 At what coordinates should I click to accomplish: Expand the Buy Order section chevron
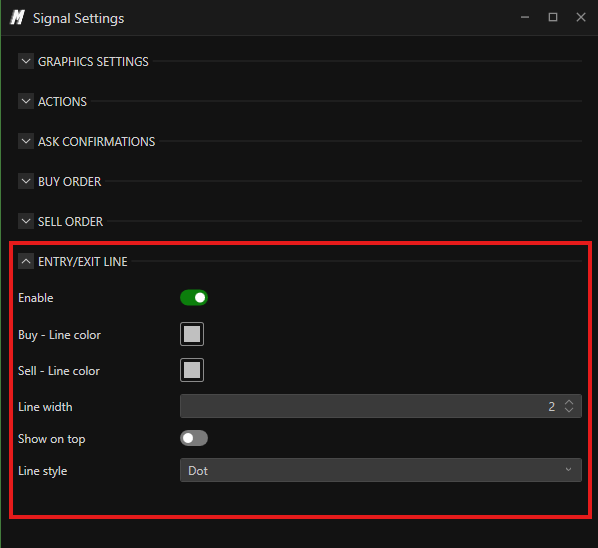click(26, 182)
